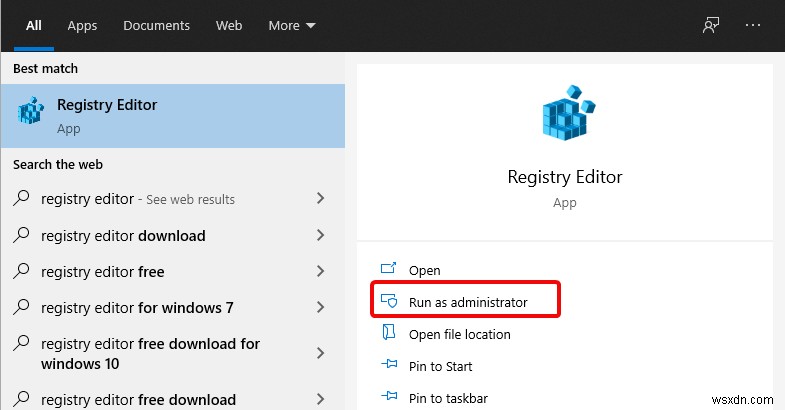
Task: Expand arrow for 'registry editor download'
Action: tap(320, 235)
